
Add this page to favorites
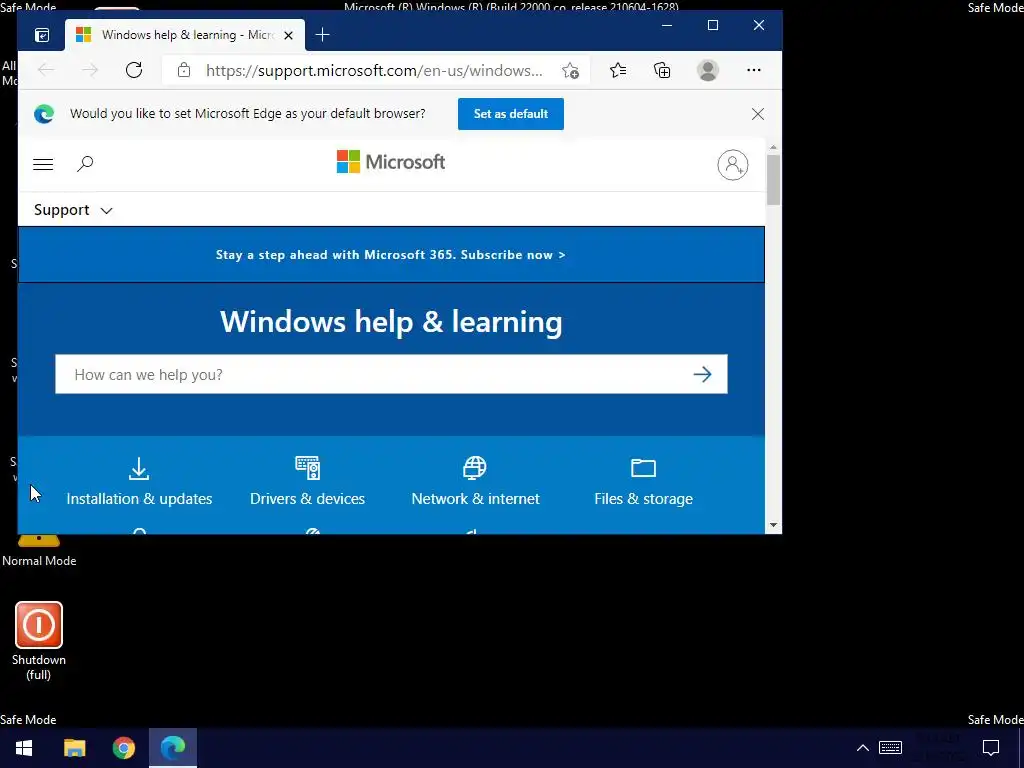tap(571, 71)
